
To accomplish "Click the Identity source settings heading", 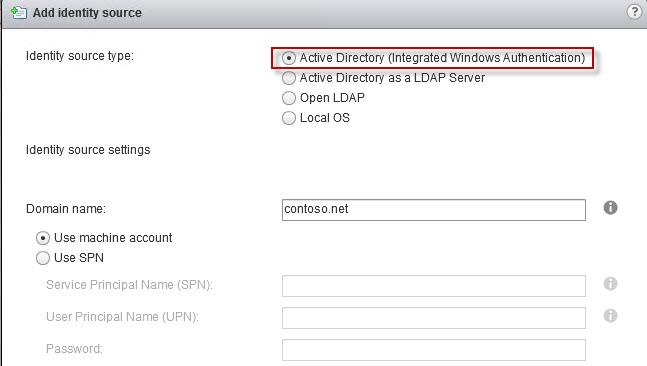I will click(x=88, y=150).
